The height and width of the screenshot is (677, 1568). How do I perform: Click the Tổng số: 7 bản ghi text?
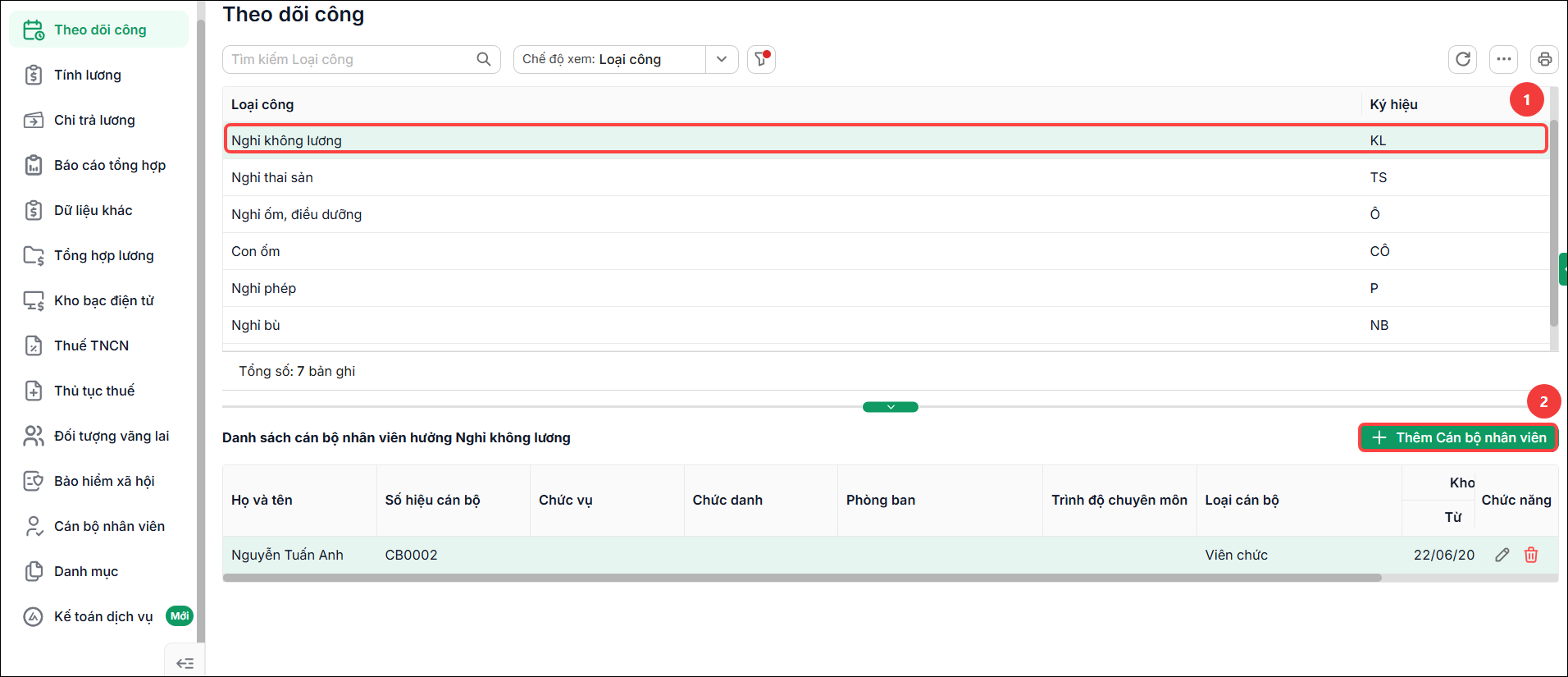tap(297, 371)
